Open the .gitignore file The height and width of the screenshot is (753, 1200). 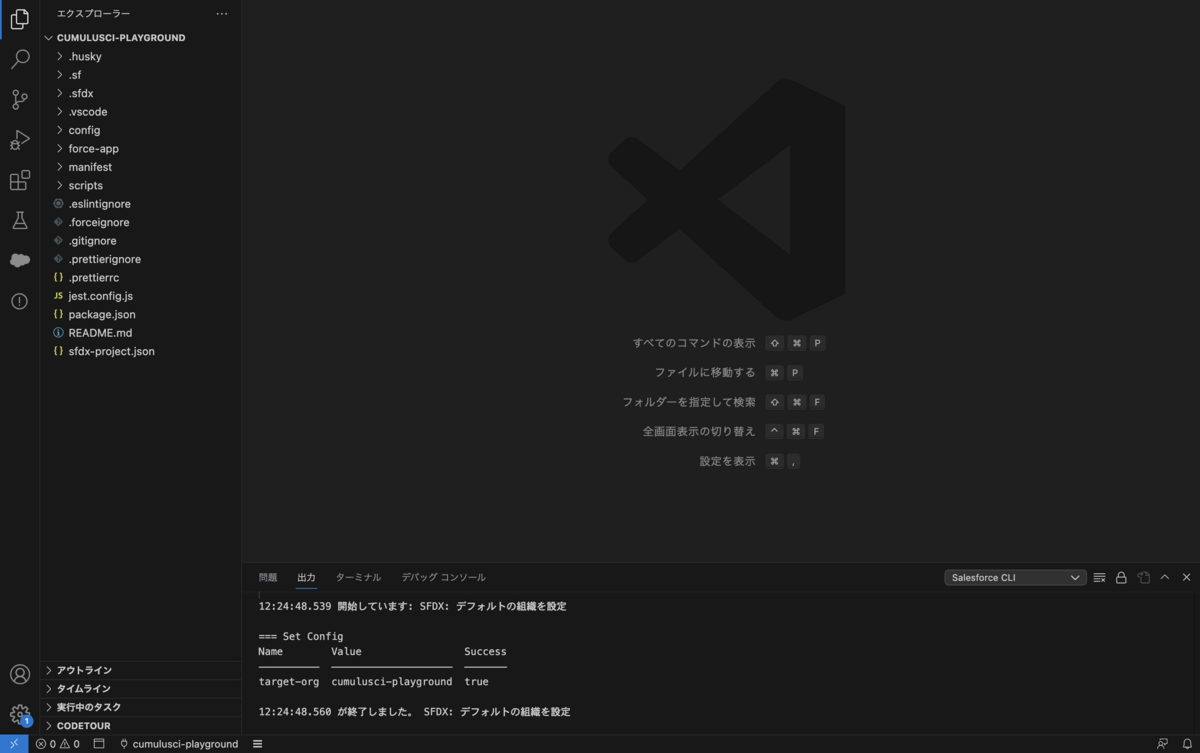click(x=92, y=241)
